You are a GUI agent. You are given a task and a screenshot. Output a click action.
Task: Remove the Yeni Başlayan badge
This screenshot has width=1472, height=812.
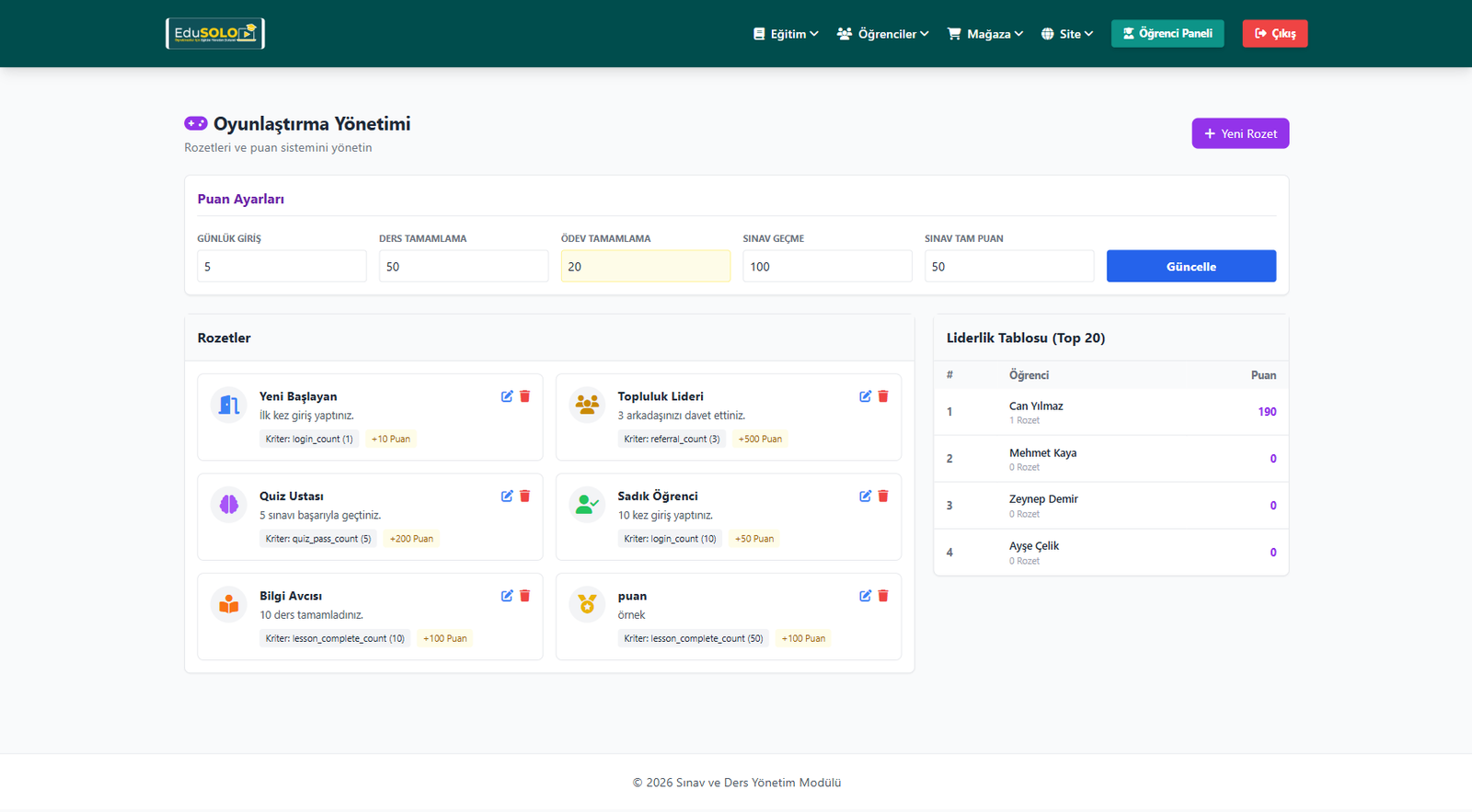(x=525, y=396)
